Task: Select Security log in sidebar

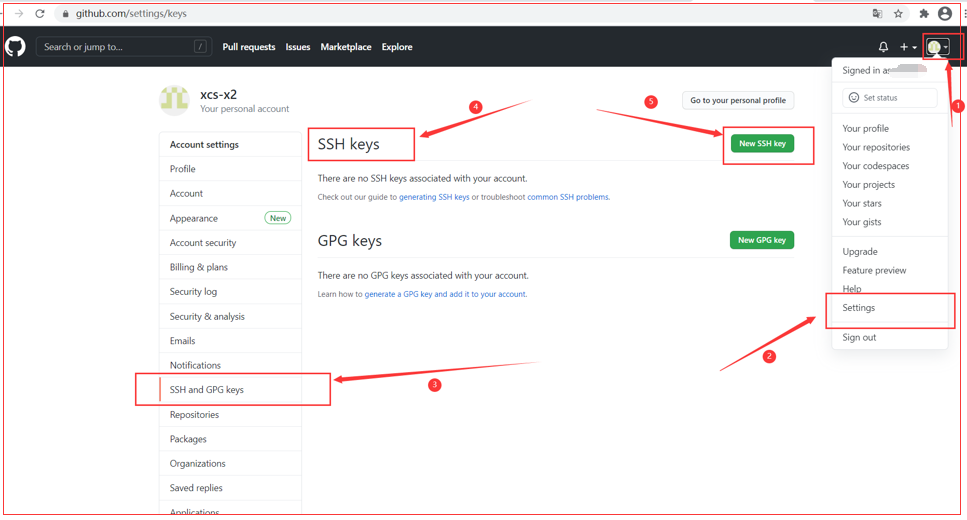Action: pos(230,292)
